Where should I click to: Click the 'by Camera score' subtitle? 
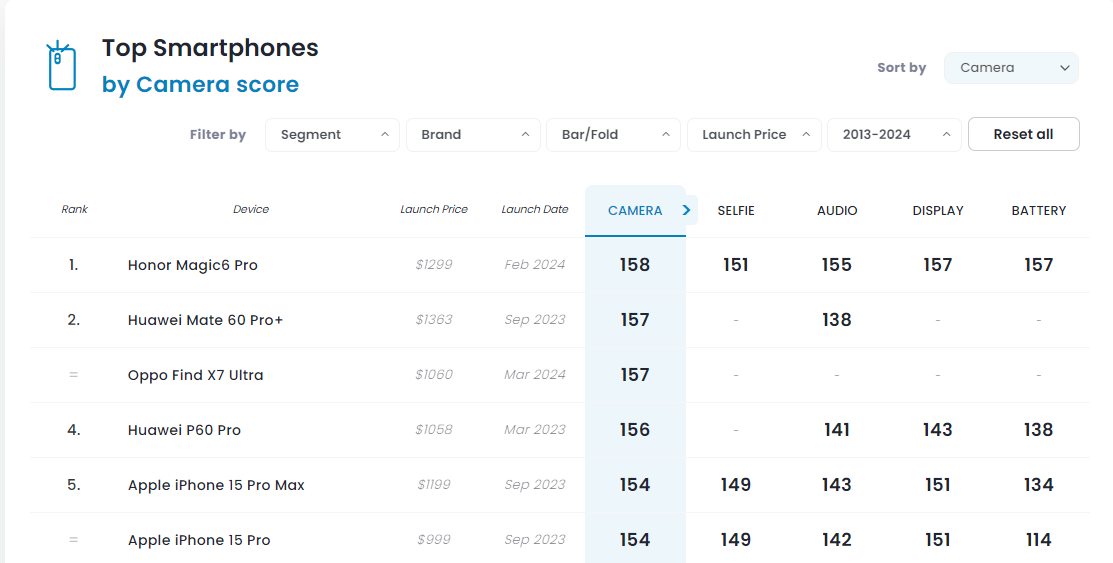[x=200, y=84]
